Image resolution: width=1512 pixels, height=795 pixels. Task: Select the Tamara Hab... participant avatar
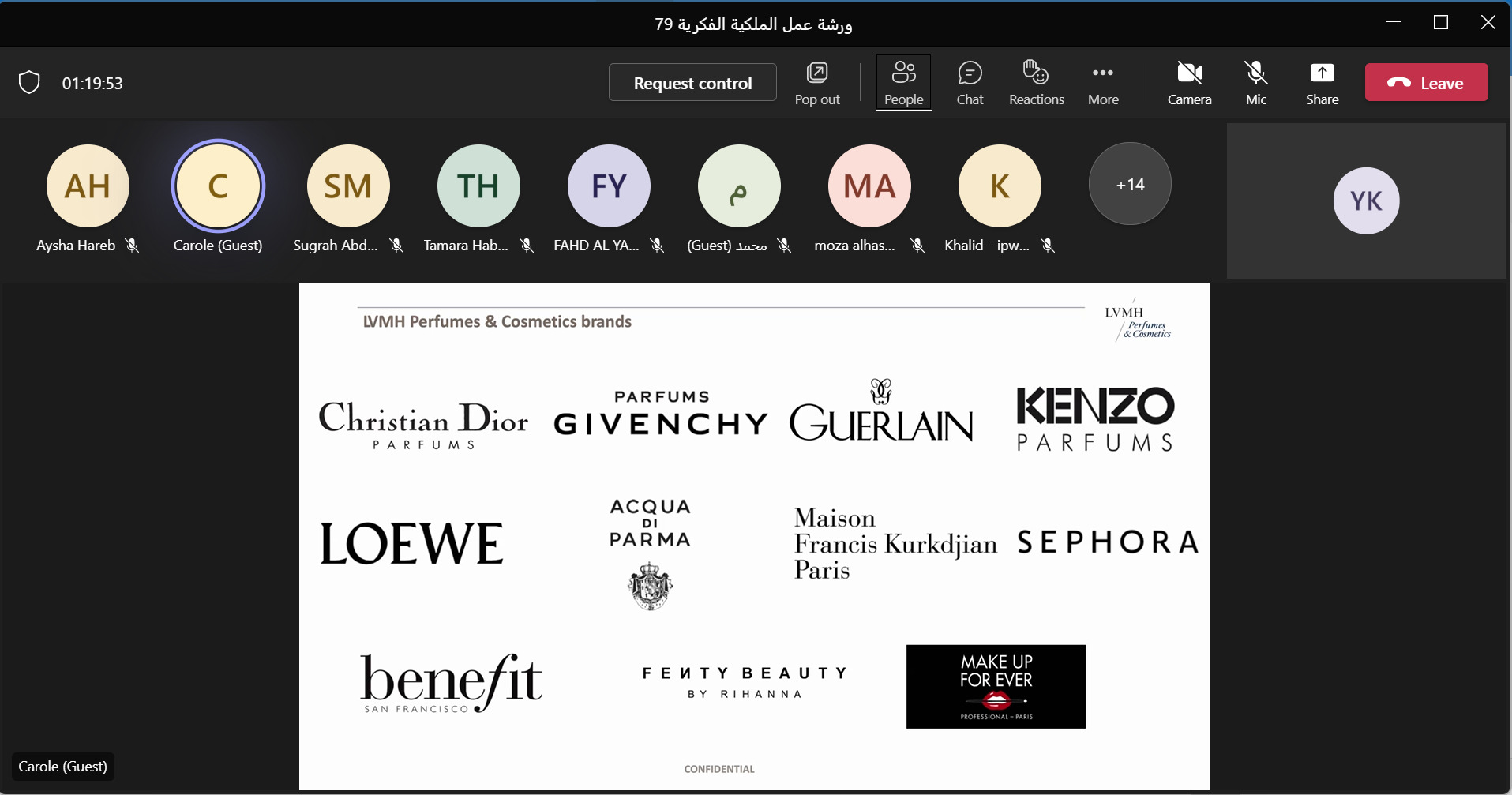[478, 186]
